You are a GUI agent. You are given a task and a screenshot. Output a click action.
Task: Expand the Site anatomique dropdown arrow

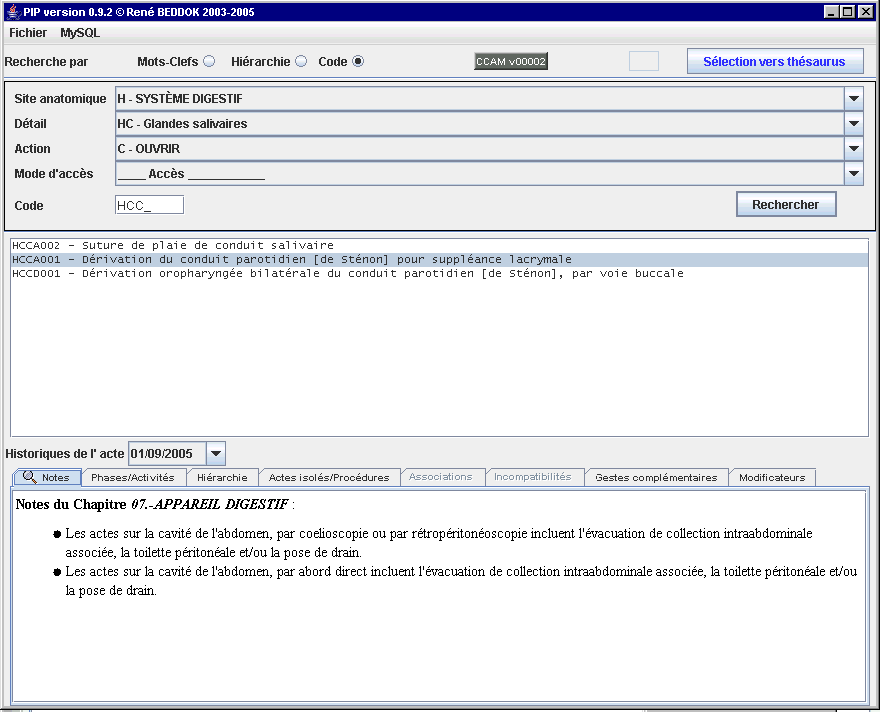click(x=854, y=99)
